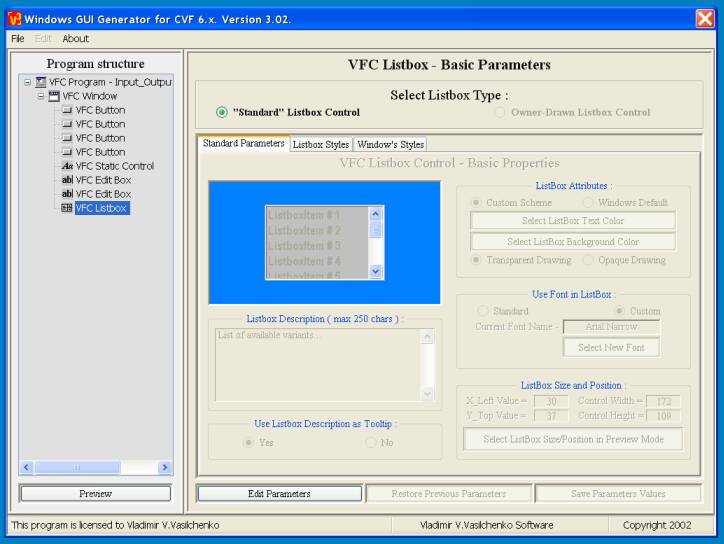Select the VFC Window tree item

click(x=90, y=96)
